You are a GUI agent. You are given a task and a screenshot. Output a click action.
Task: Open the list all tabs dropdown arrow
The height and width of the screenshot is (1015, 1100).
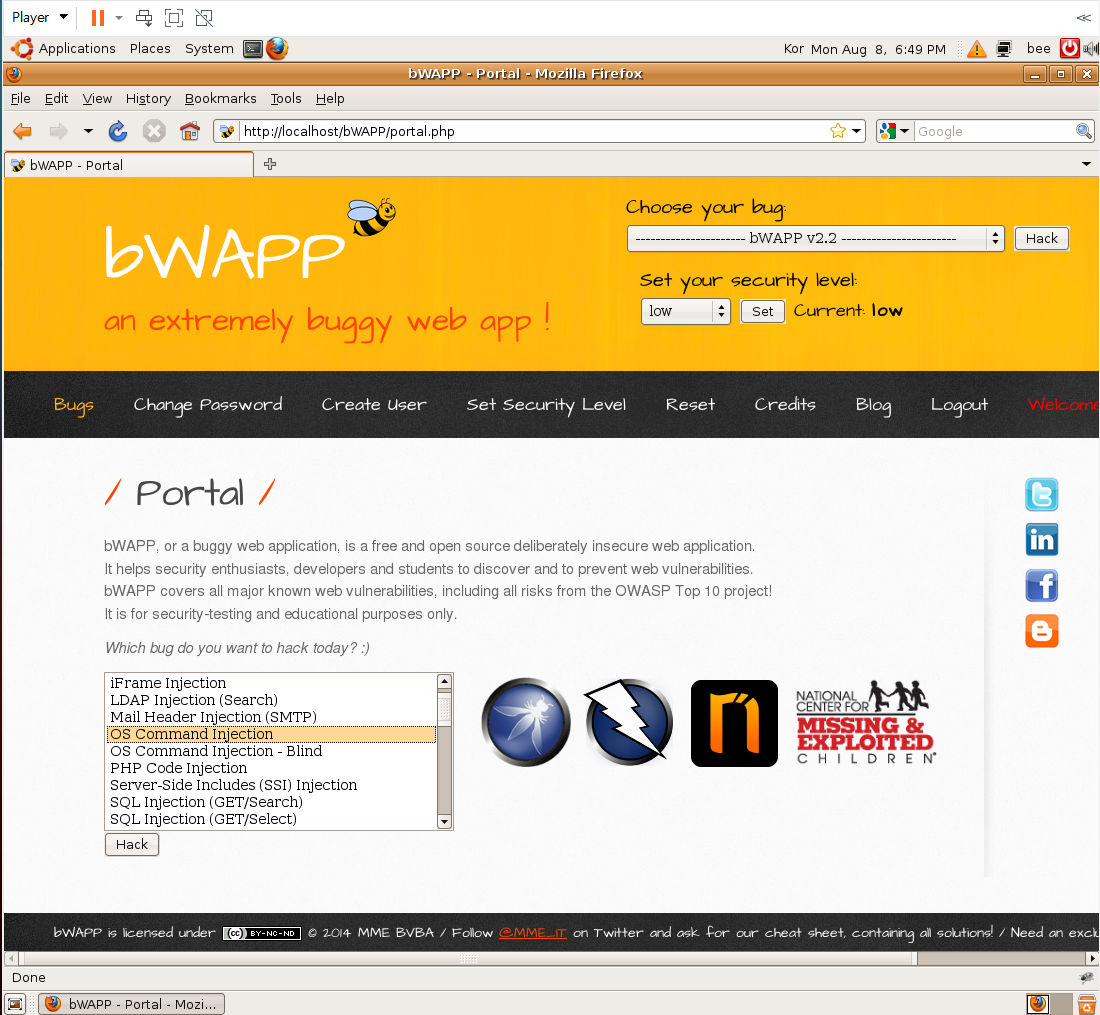1086,164
